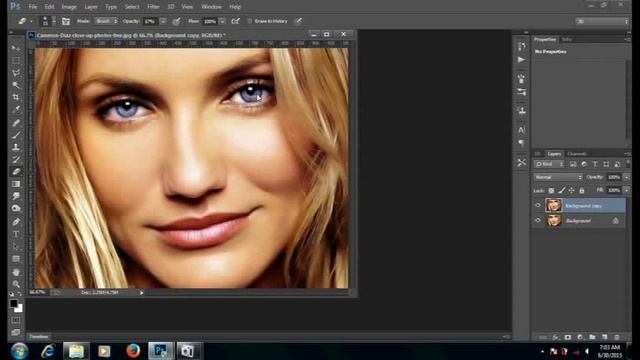The height and width of the screenshot is (360, 640).
Task: Select the Horizontal Type tool
Action: 16,234
